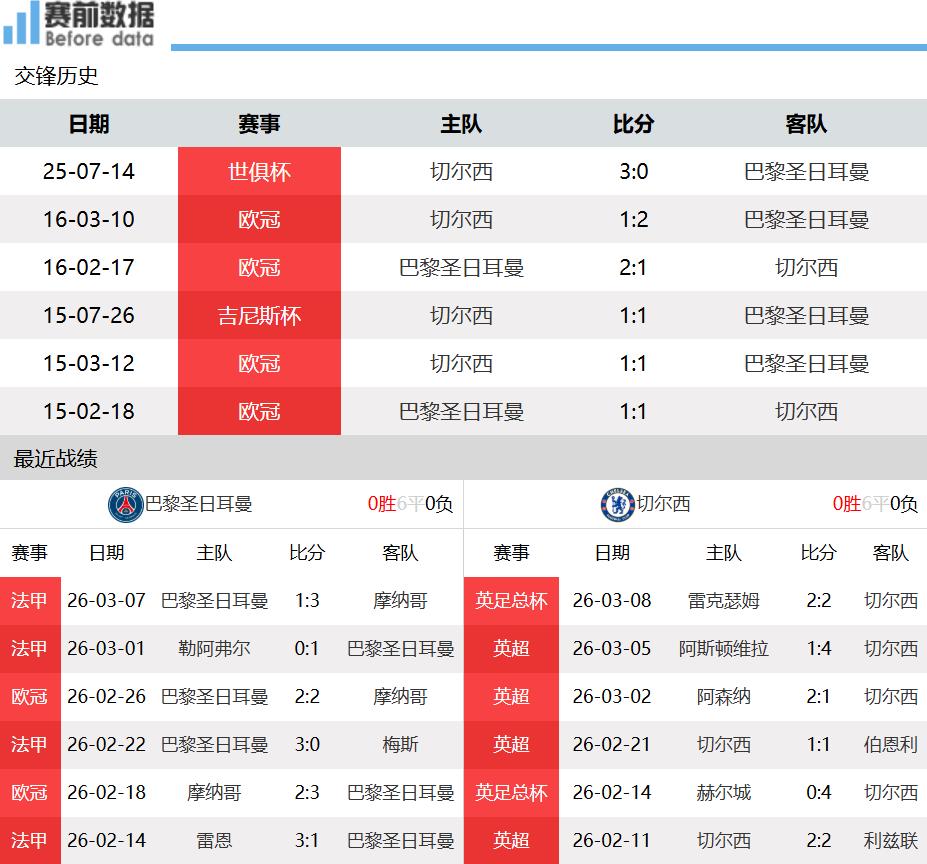Click the 赛前数据 Before data title
Image resolution: width=927 pixels, height=864 pixels.
(99, 25)
